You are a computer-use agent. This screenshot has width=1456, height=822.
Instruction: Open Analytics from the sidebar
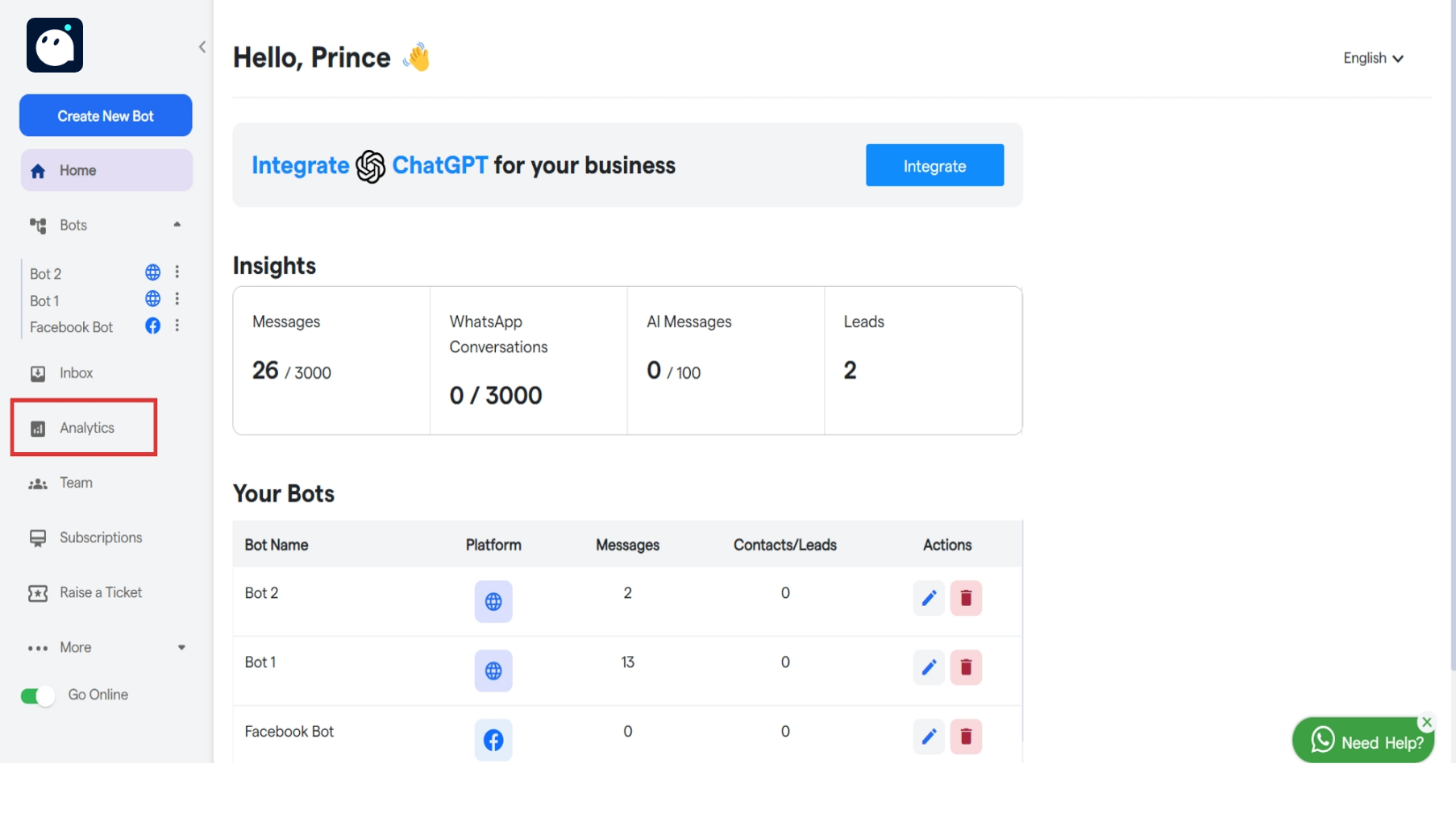pyautogui.click(x=86, y=428)
